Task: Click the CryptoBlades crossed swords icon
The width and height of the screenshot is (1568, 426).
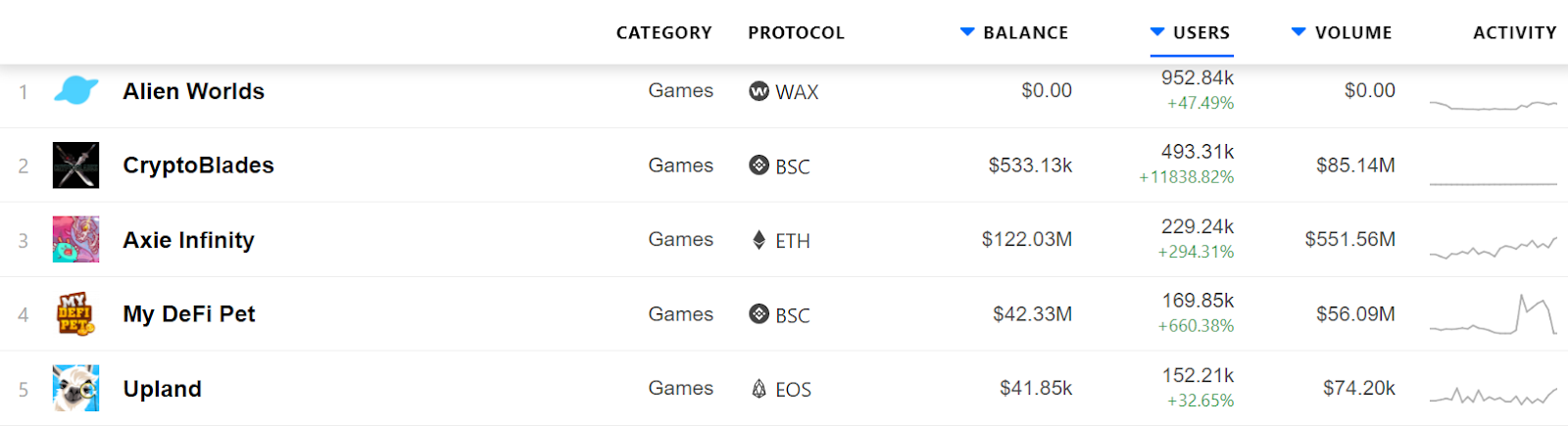Action: (x=75, y=166)
